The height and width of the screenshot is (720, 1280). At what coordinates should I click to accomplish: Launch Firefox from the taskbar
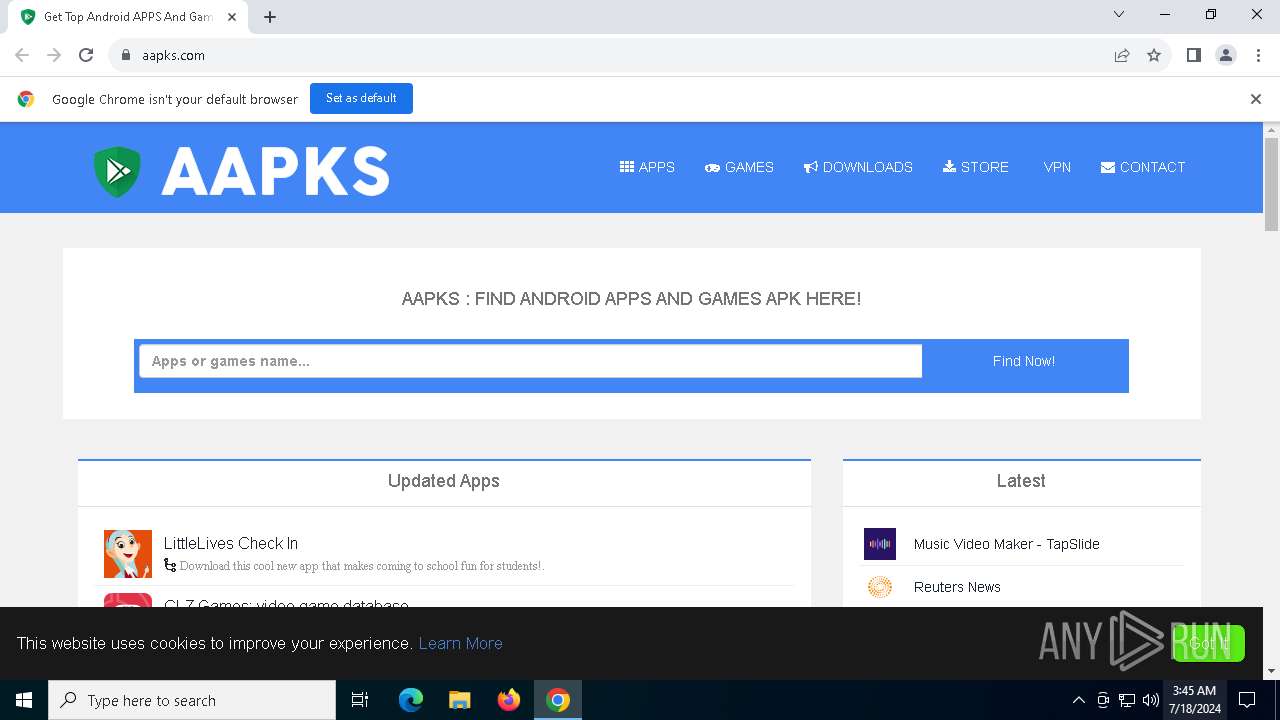click(509, 700)
